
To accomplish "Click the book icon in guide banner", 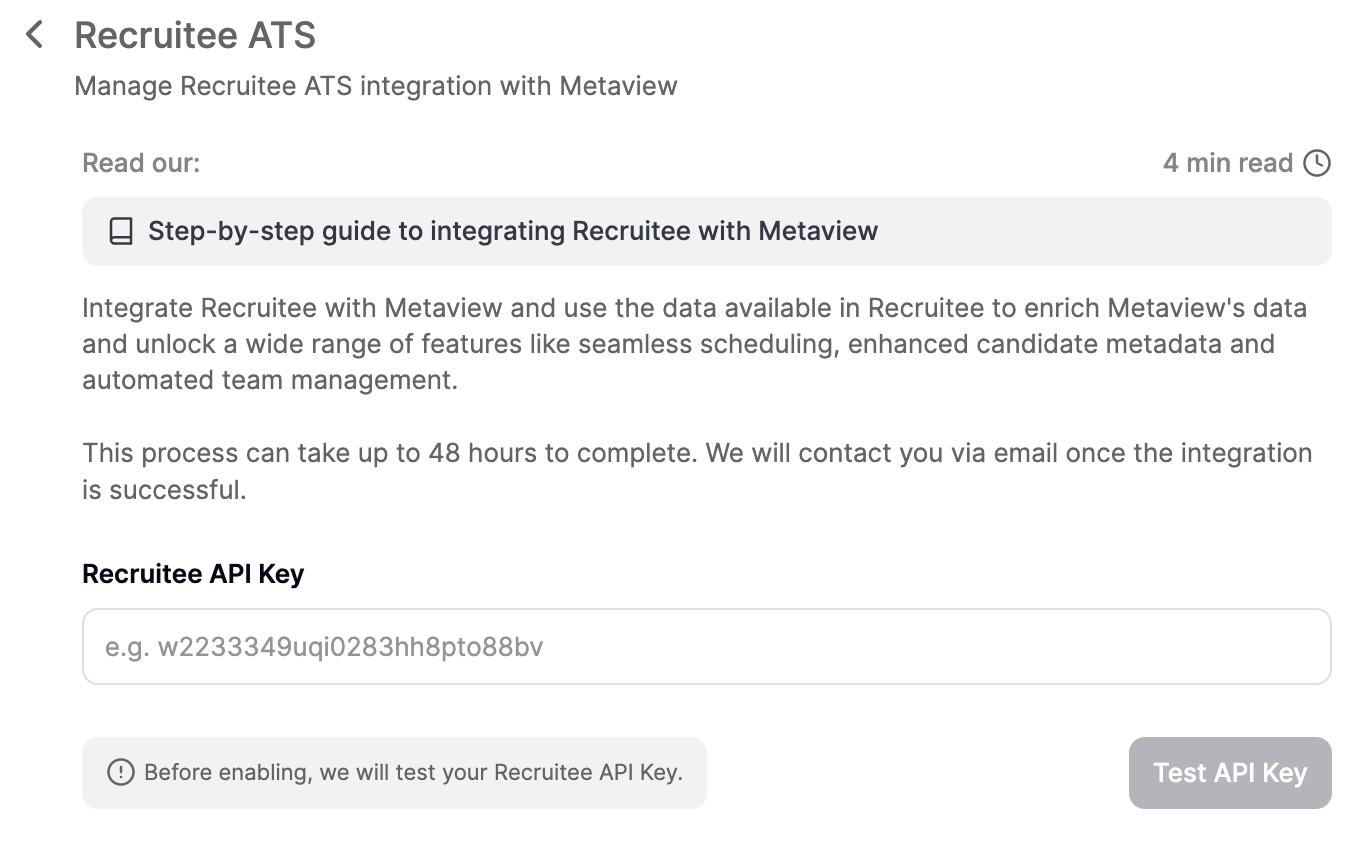I will 121,232.
